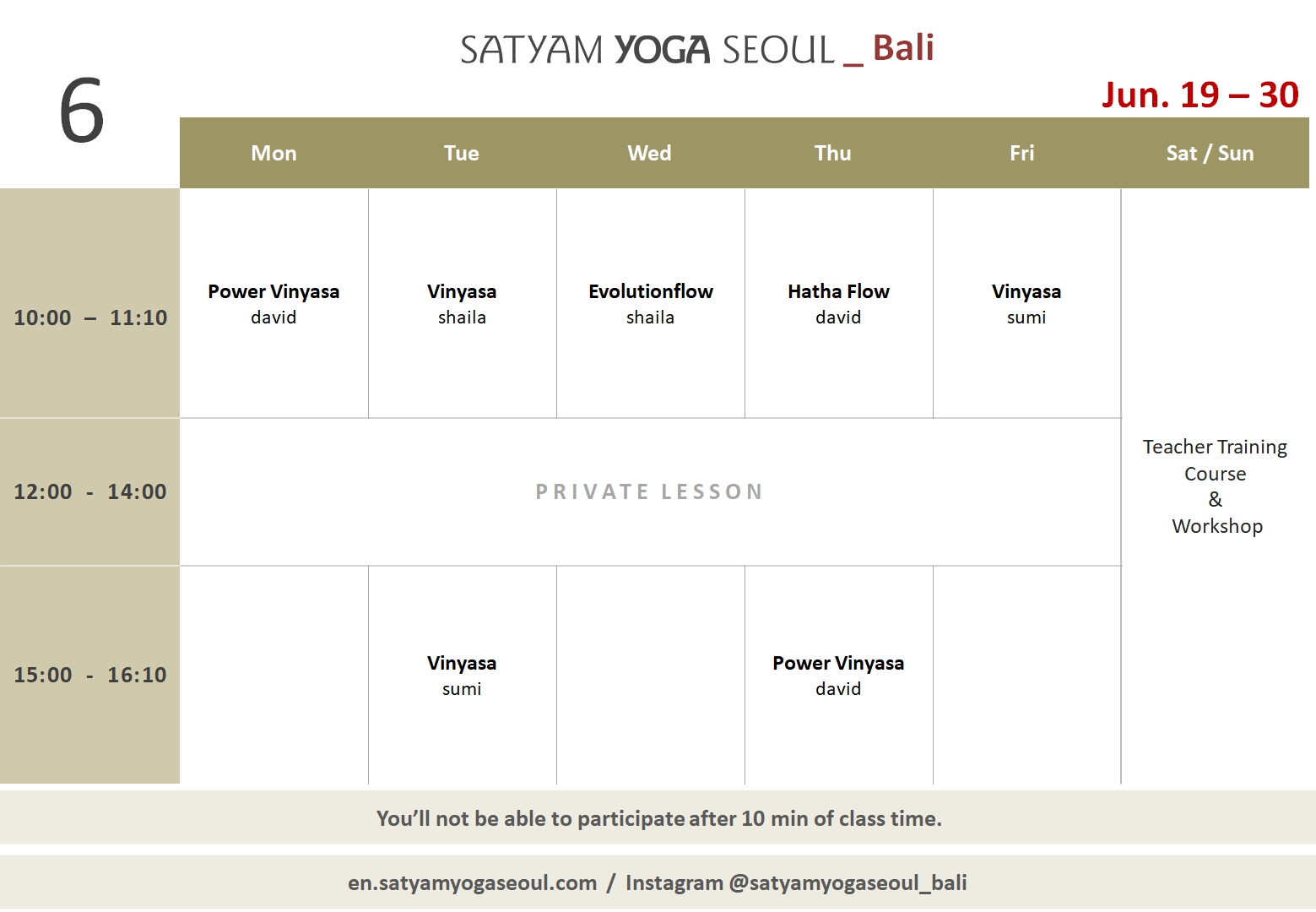Click the 10:00 – 11:10 time slot

90,318
